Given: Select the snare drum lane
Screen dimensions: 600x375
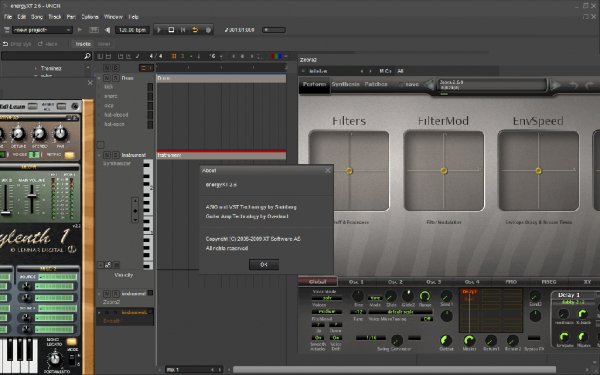Looking at the screenshot, I should (x=111, y=96).
